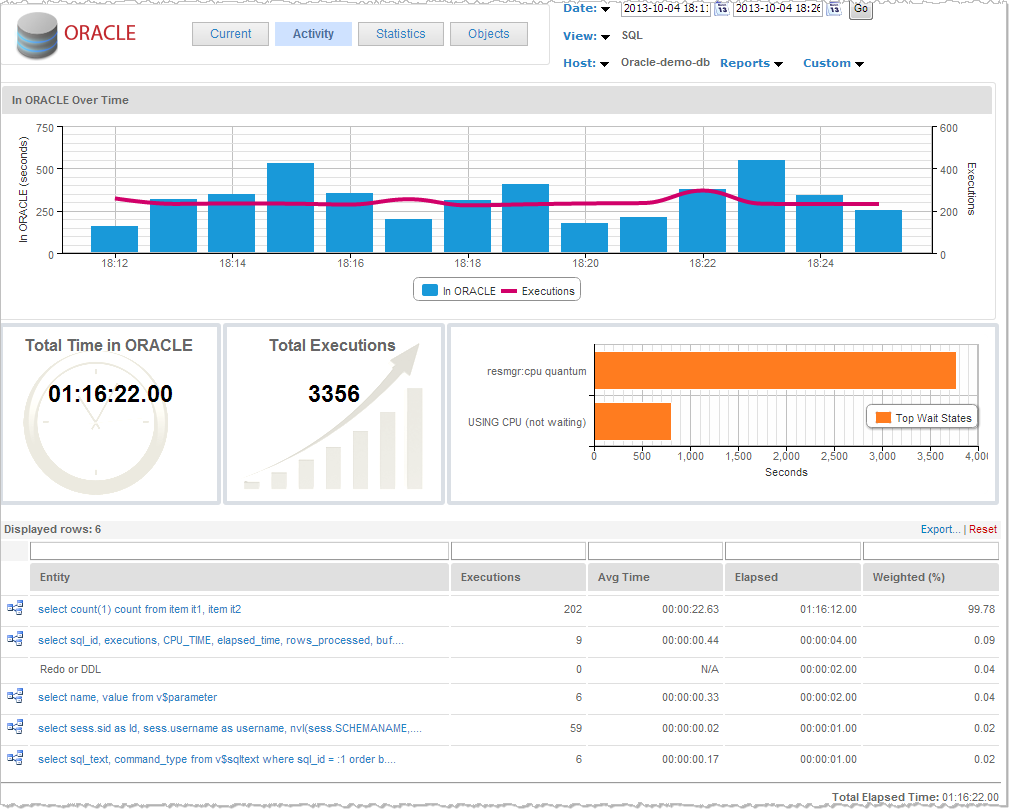The height and width of the screenshot is (812, 1013).
Task: Open the Custom menu
Action: [833, 63]
